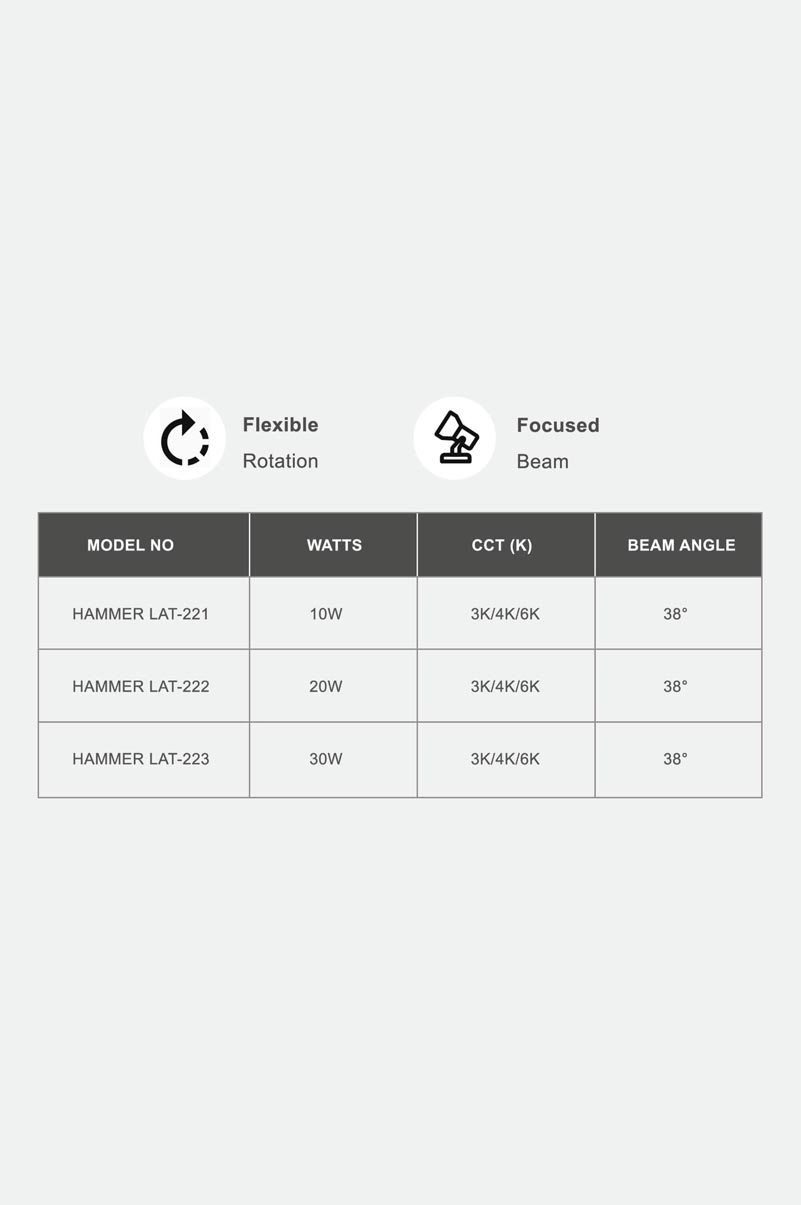This screenshot has width=801, height=1205.
Task: Select the CCT (K) column header
Action: pos(502,545)
